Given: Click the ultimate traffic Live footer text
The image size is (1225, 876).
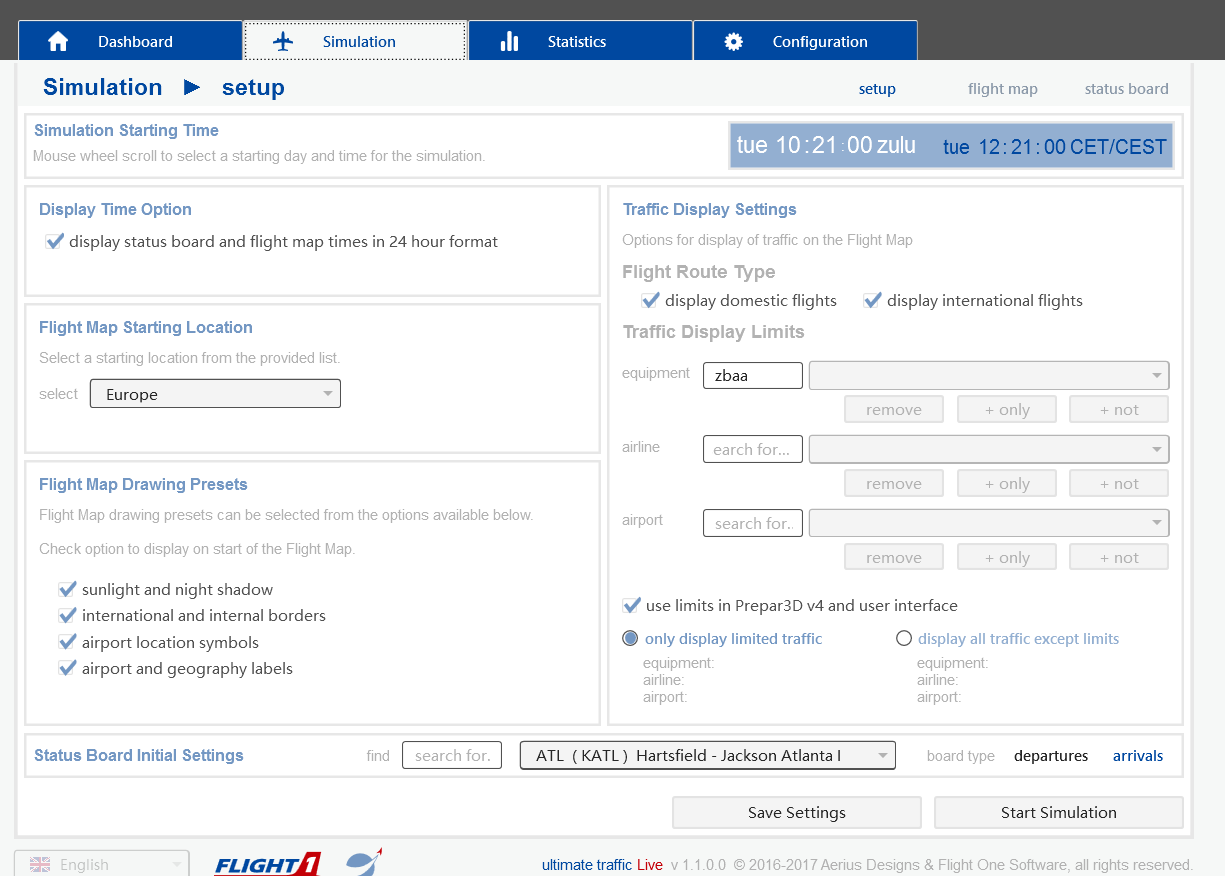Looking at the screenshot, I should [x=602, y=865].
